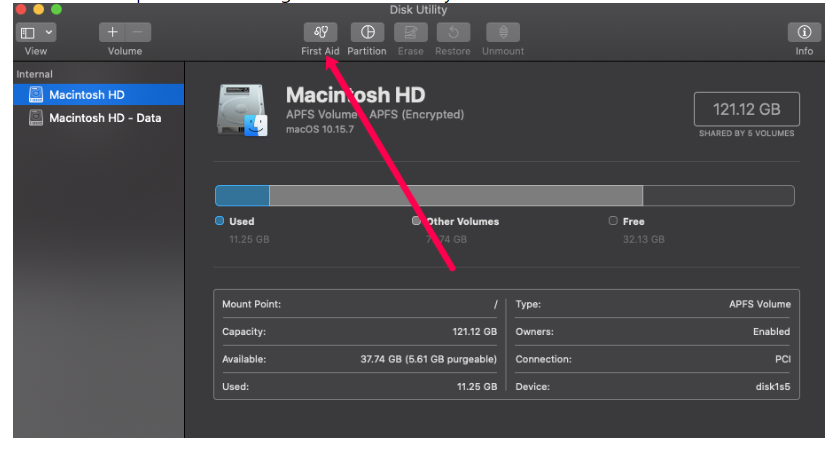Remove volume with the minus button
The height and width of the screenshot is (452, 839).
pos(138,33)
